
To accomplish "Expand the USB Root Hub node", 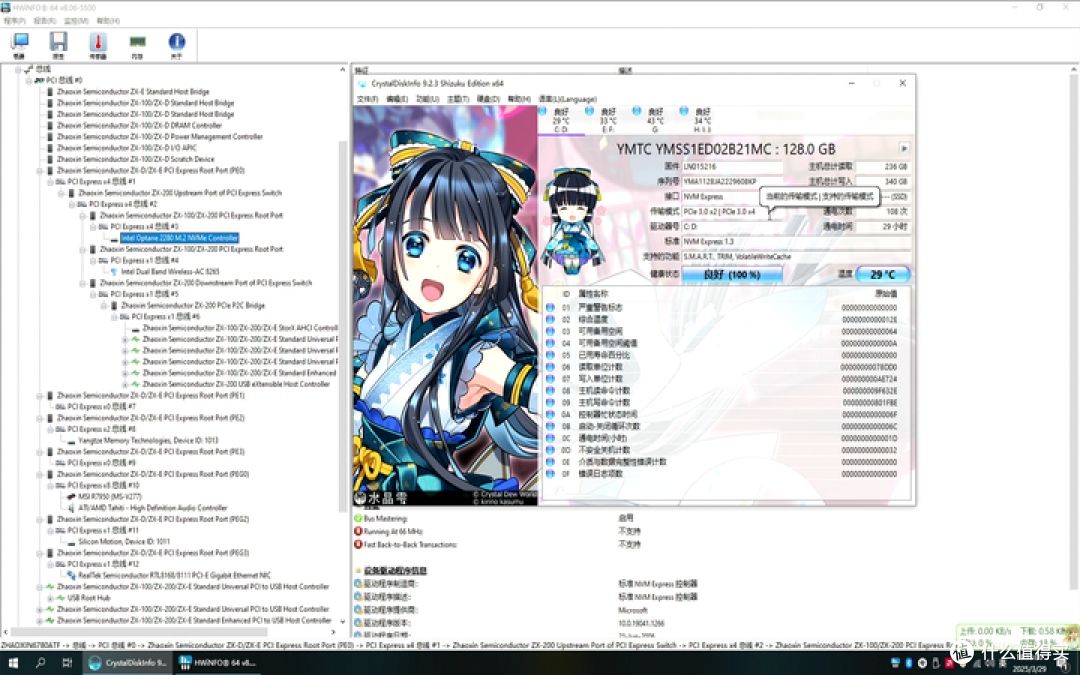I will pos(50,598).
